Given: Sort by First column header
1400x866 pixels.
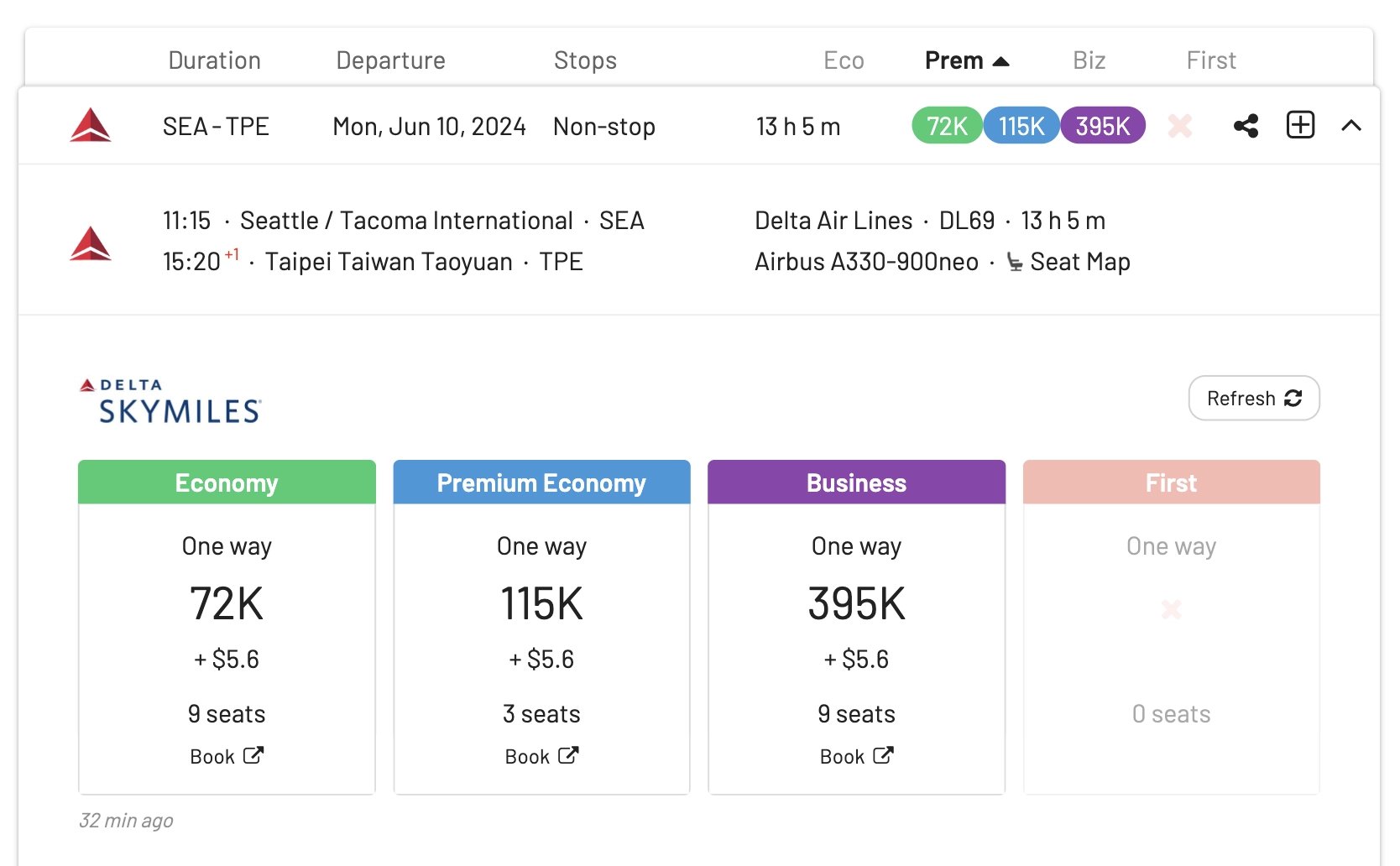Looking at the screenshot, I should coord(1211,60).
